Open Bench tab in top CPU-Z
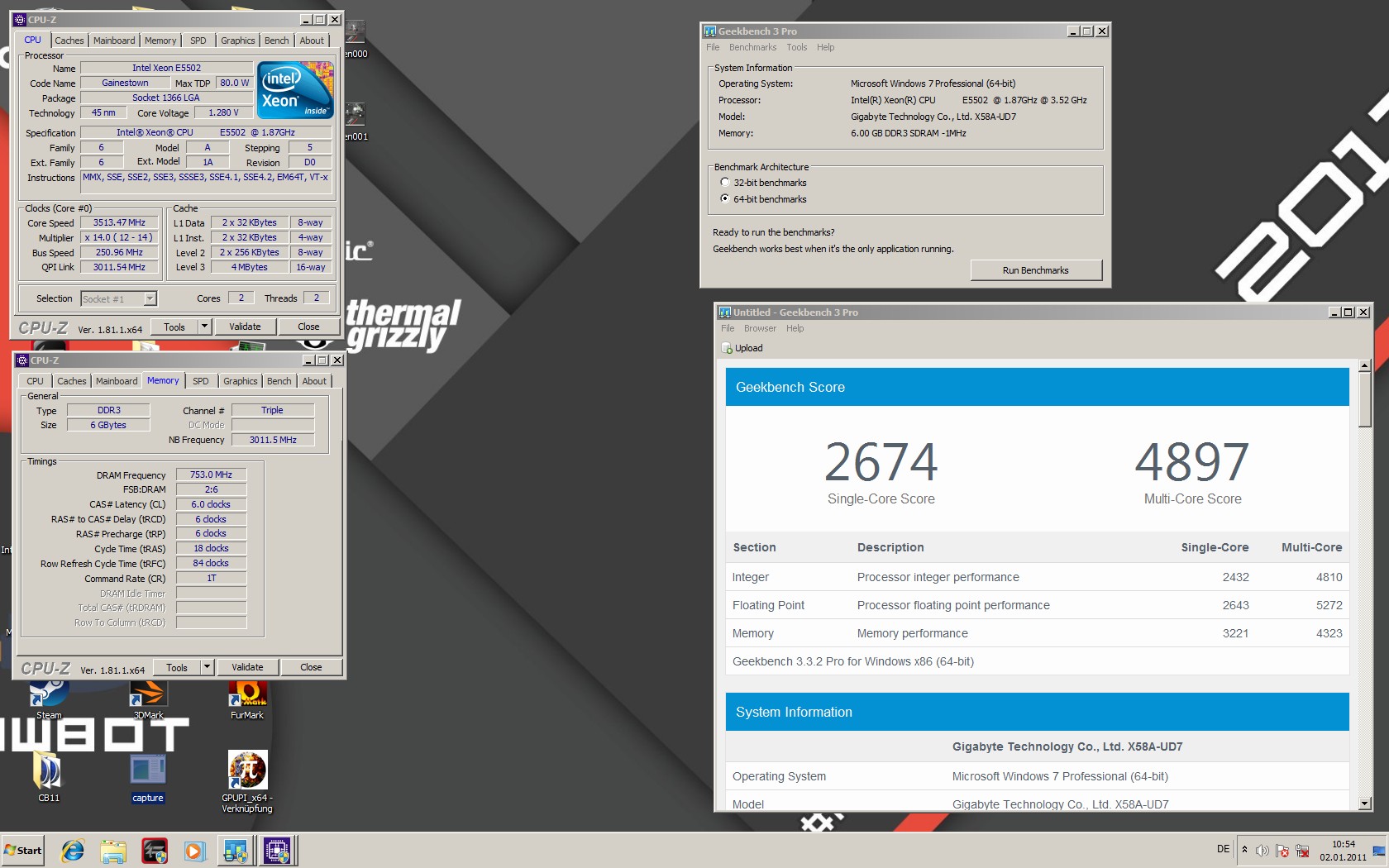 [x=277, y=41]
